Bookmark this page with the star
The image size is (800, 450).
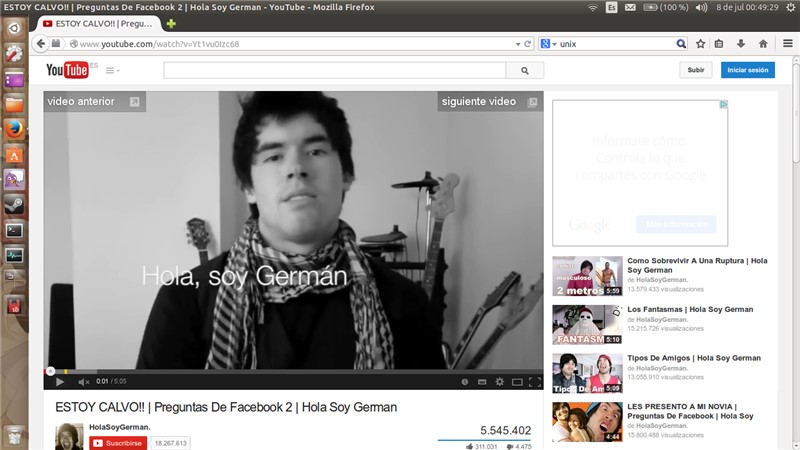tap(701, 44)
